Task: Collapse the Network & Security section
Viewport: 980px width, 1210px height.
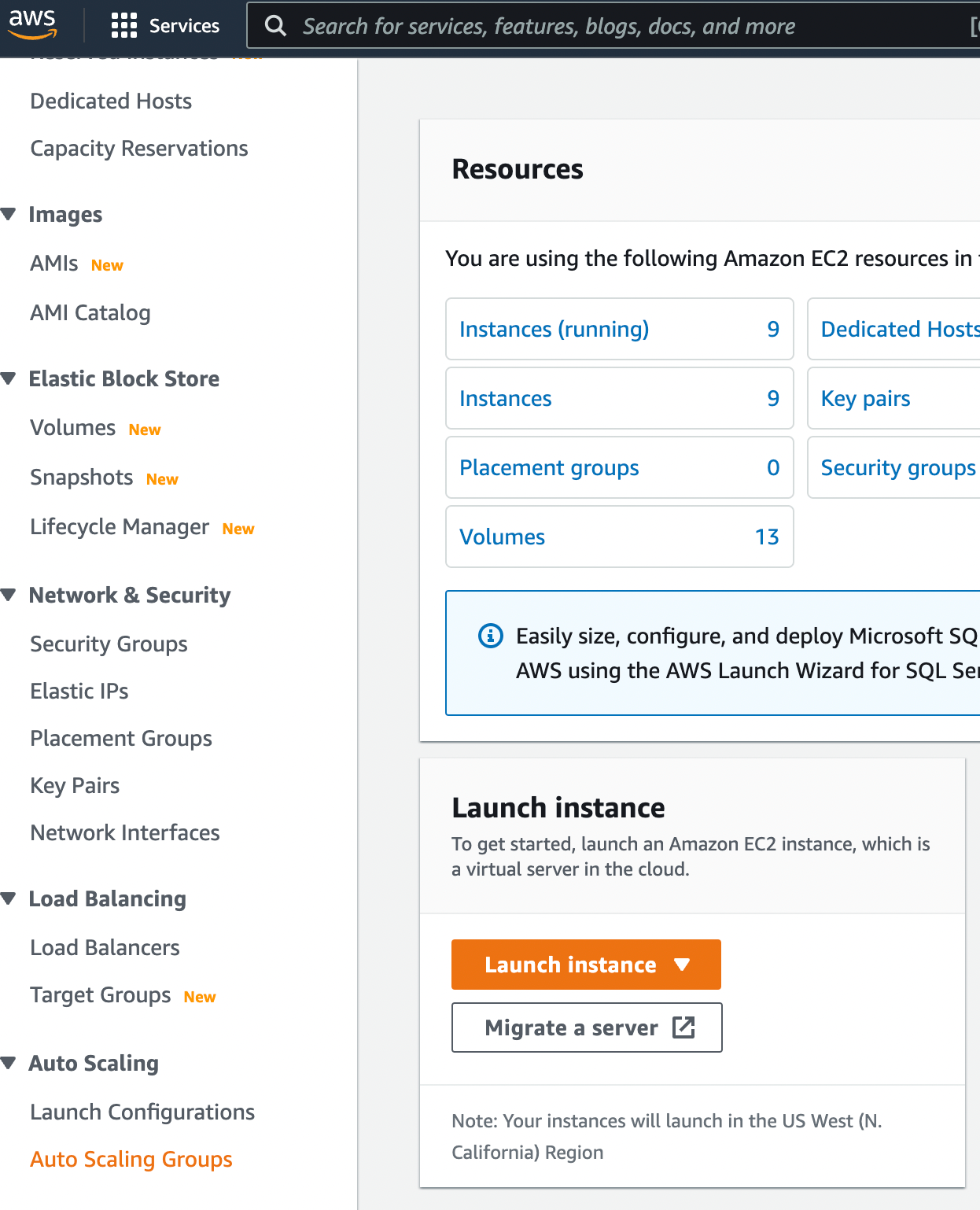Action: 9,595
